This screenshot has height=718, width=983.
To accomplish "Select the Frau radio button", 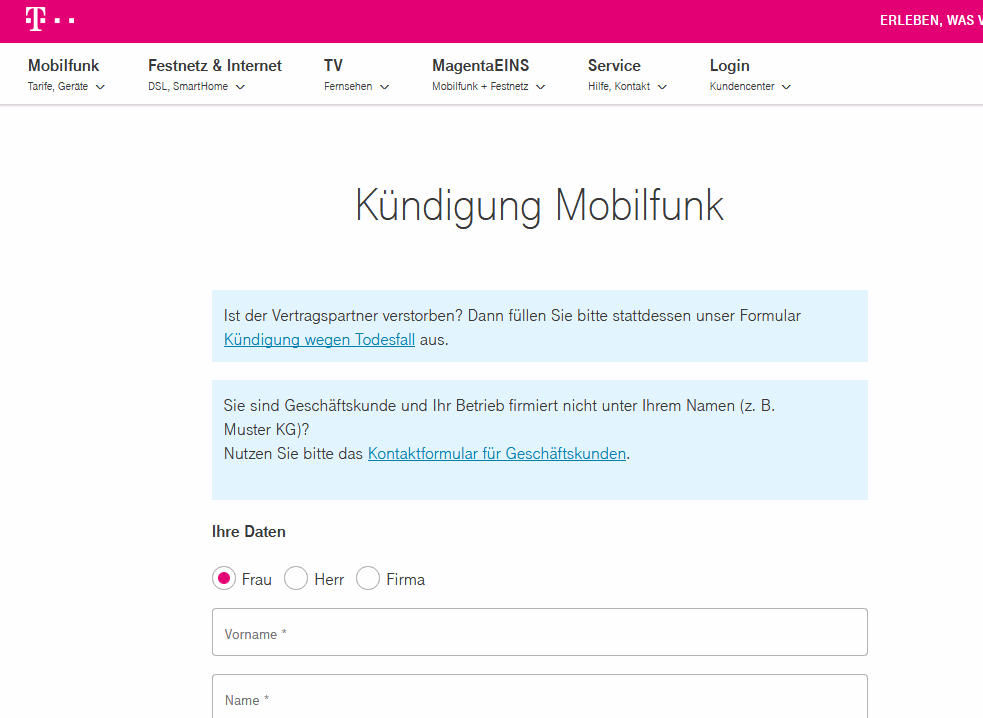I will [x=224, y=578].
